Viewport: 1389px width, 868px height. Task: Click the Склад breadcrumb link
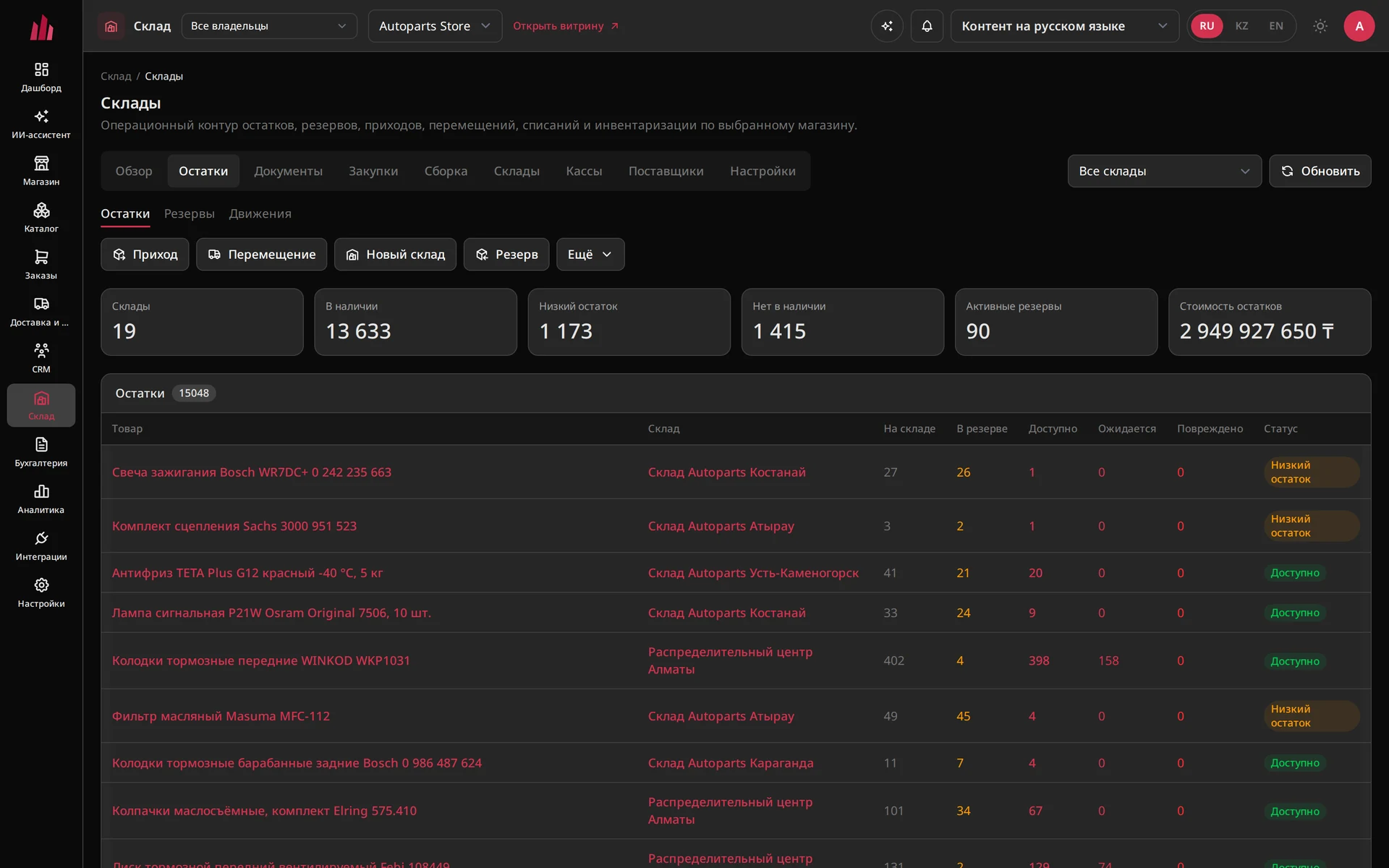click(x=116, y=77)
